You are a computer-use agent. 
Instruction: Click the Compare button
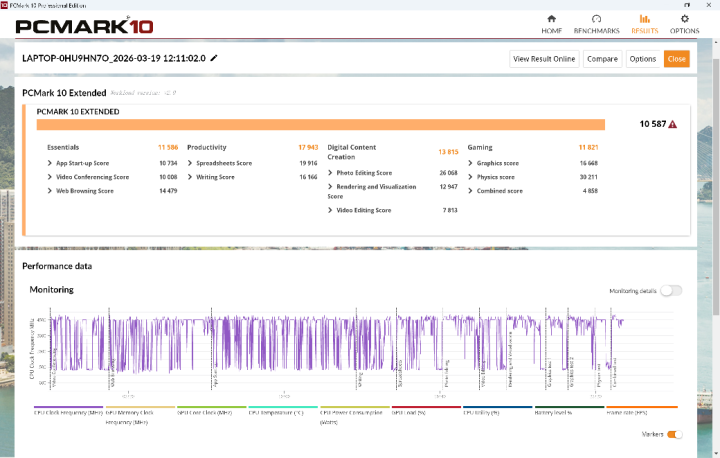(x=602, y=59)
